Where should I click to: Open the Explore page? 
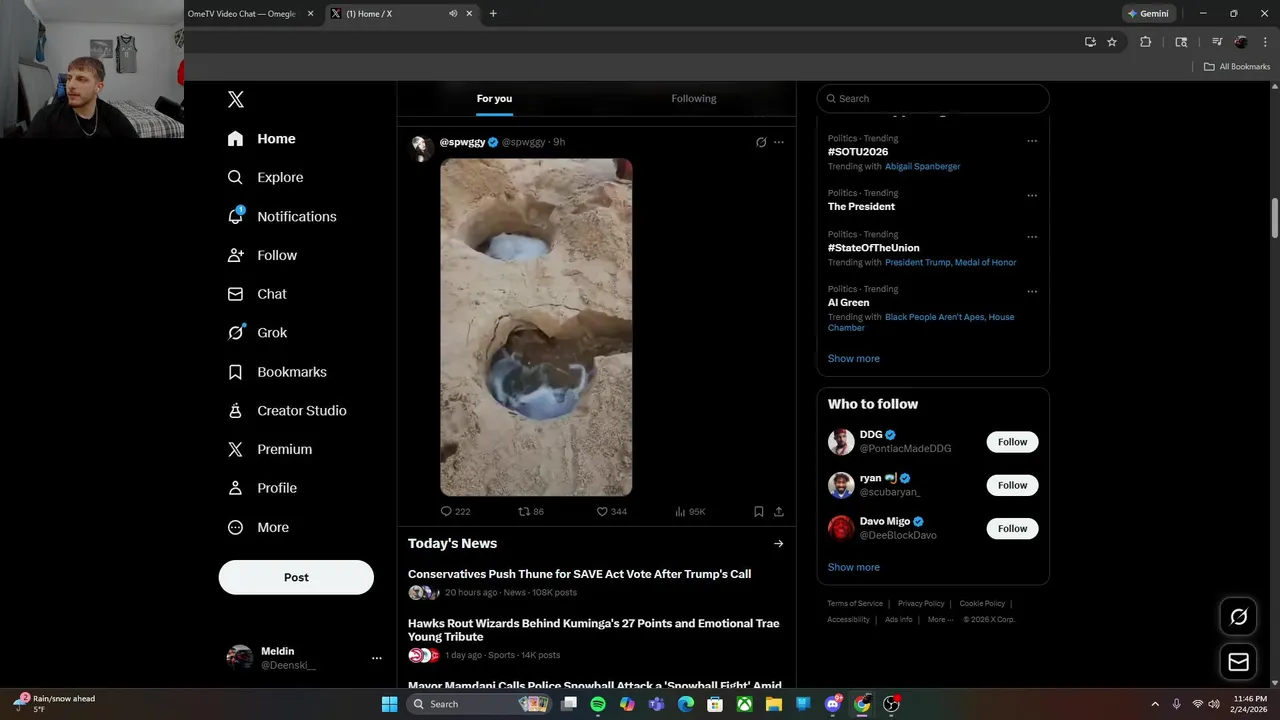click(265, 177)
